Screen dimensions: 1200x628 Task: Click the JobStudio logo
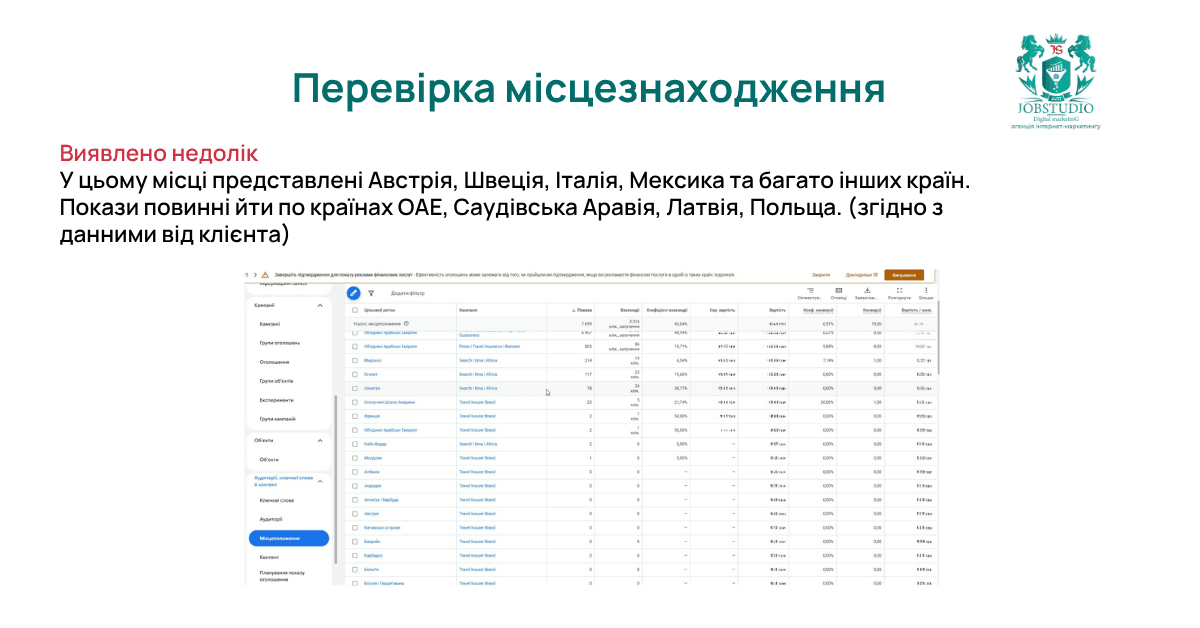(1054, 82)
